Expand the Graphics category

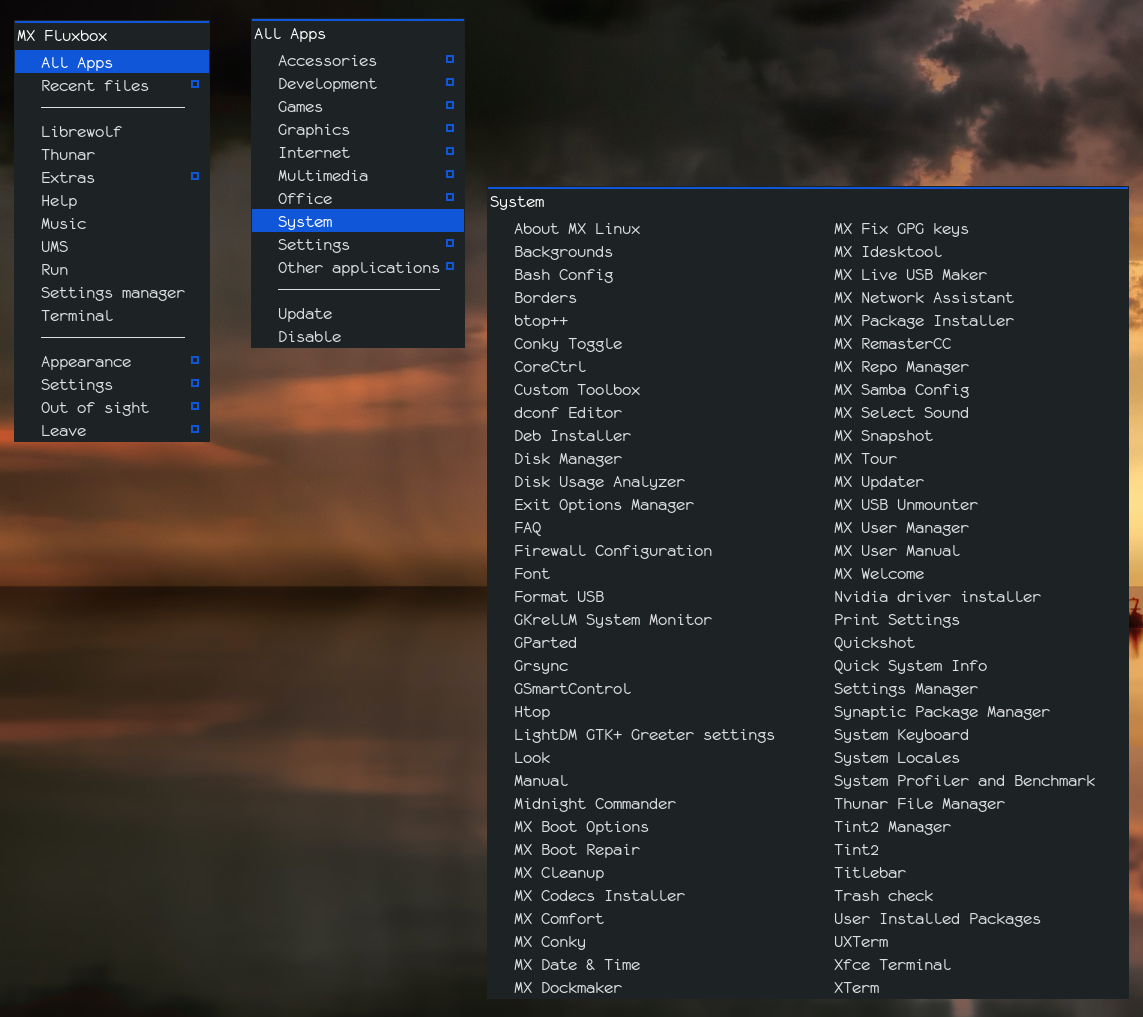click(358, 130)
